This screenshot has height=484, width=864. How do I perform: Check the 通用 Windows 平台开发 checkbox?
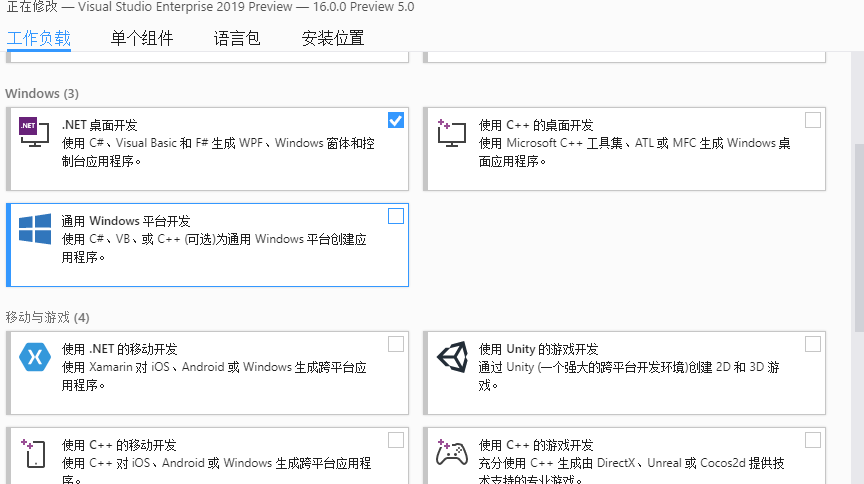[396, 216]
